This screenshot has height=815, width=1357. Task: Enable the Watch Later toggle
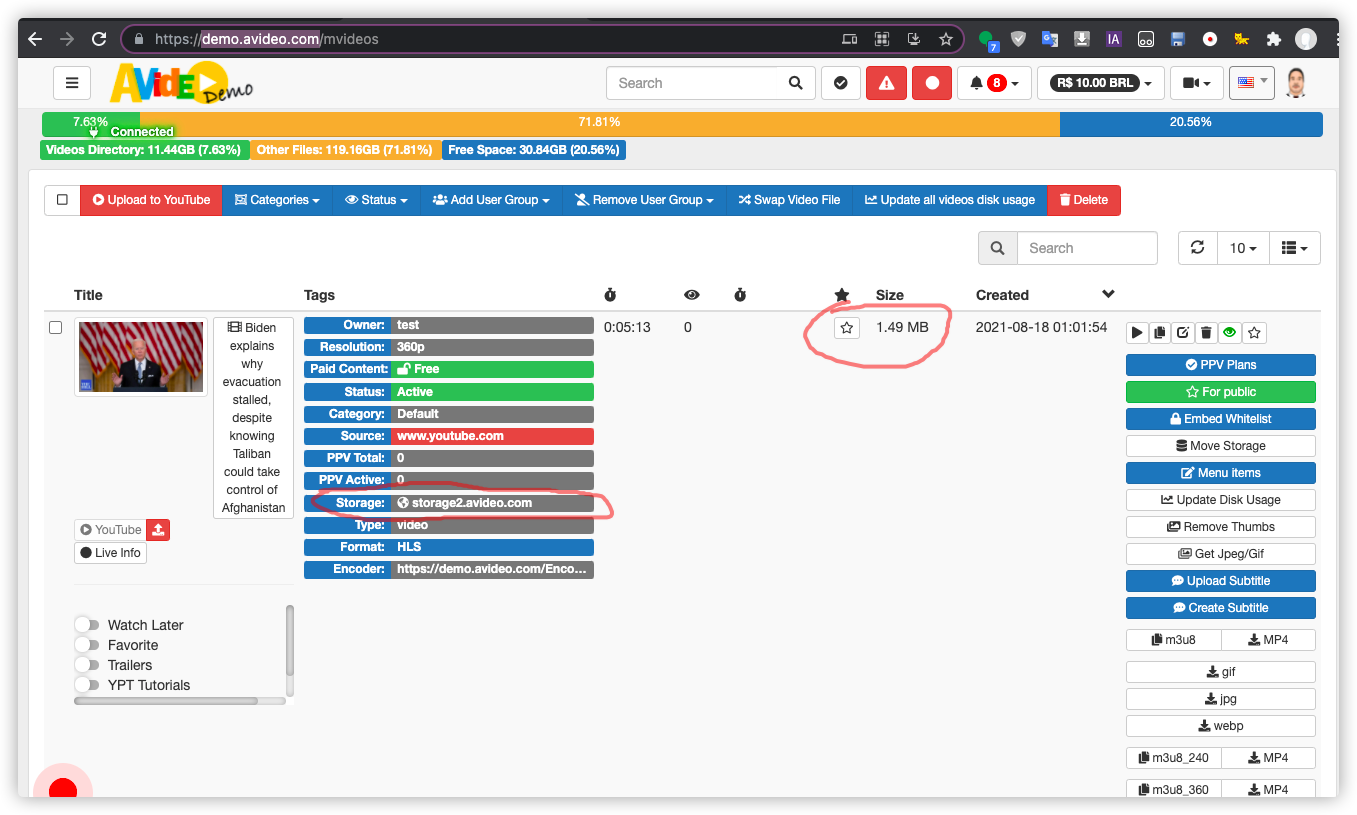point(86,624)
